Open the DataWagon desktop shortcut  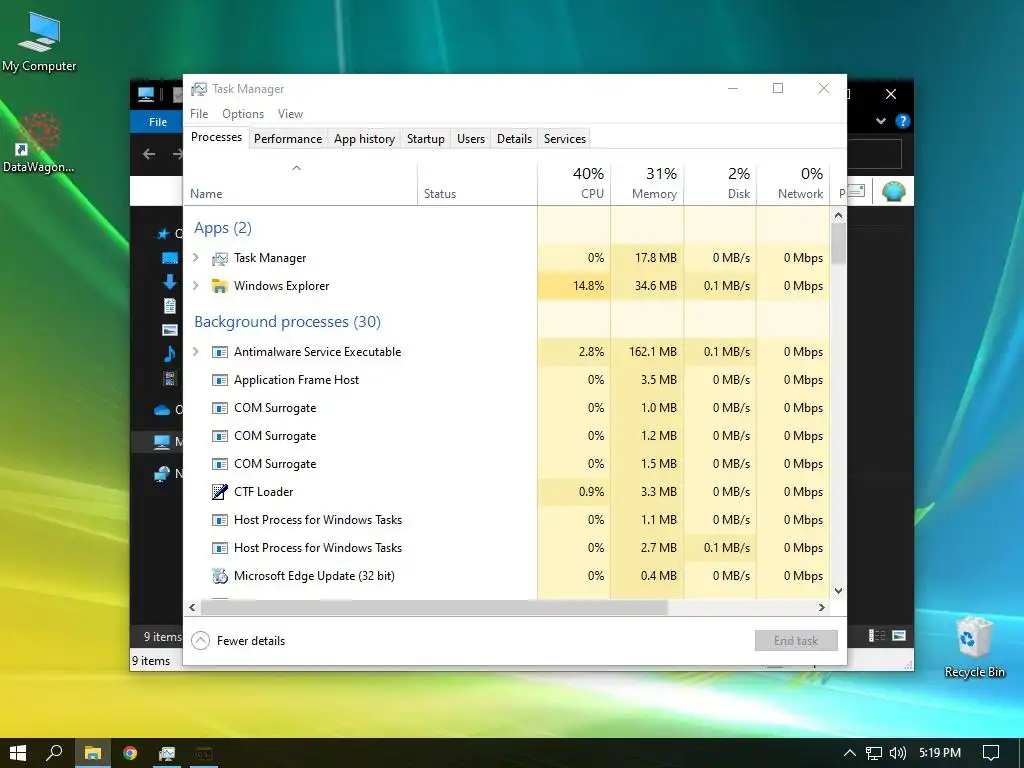39,142
